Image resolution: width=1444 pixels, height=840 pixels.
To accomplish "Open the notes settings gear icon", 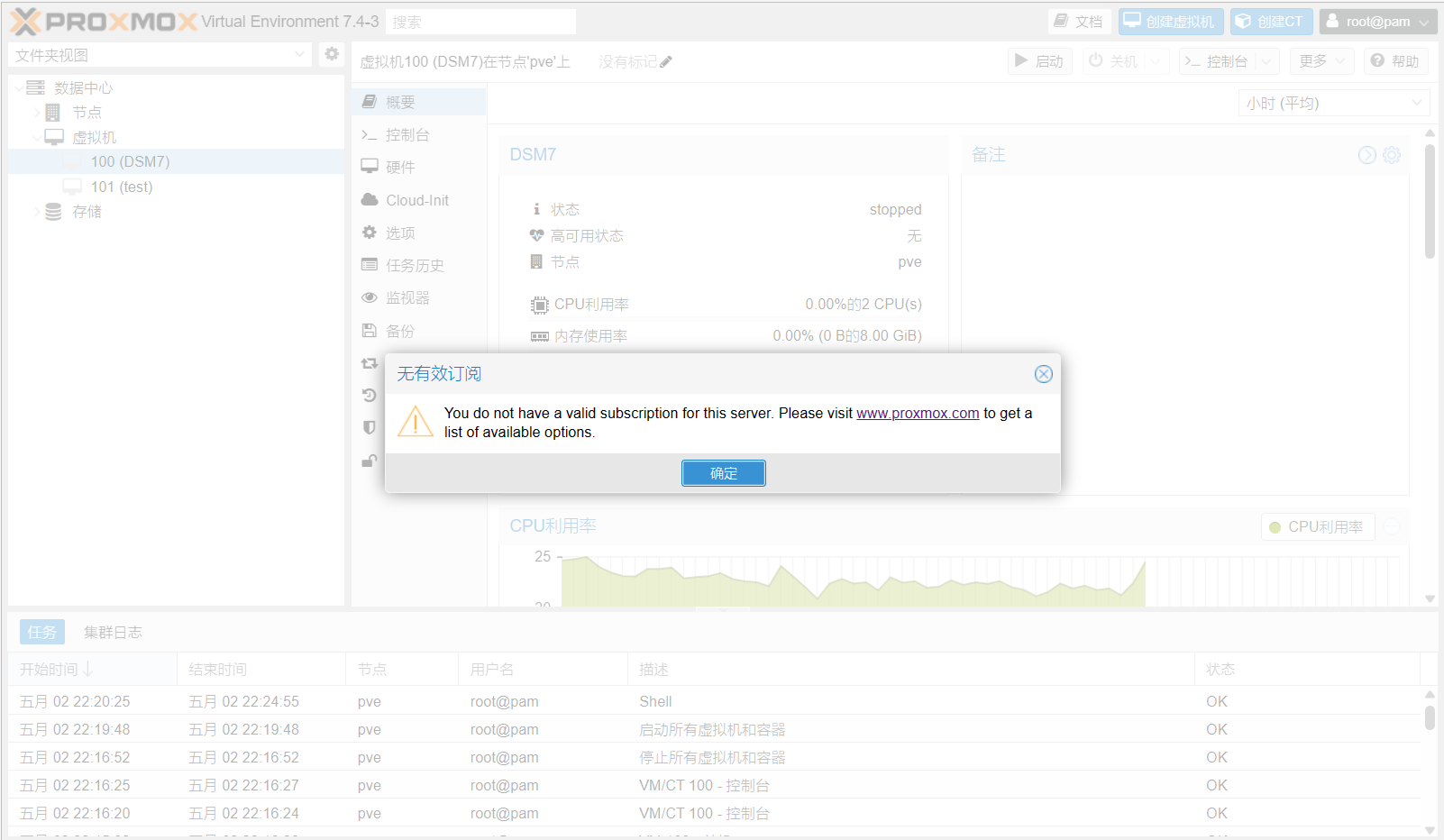I will tap(1392, 155).
